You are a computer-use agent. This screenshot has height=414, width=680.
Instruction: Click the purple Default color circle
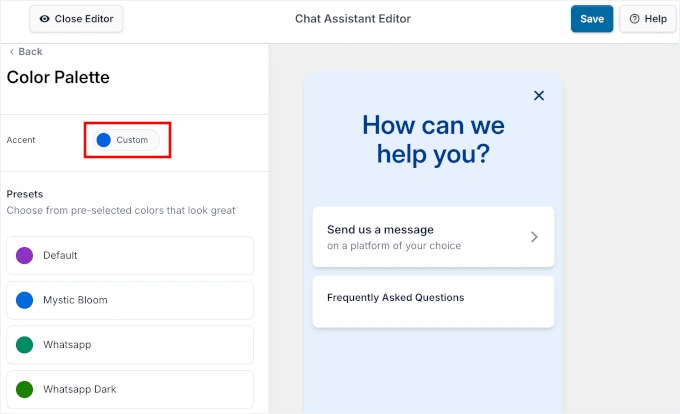coord(25,255)
